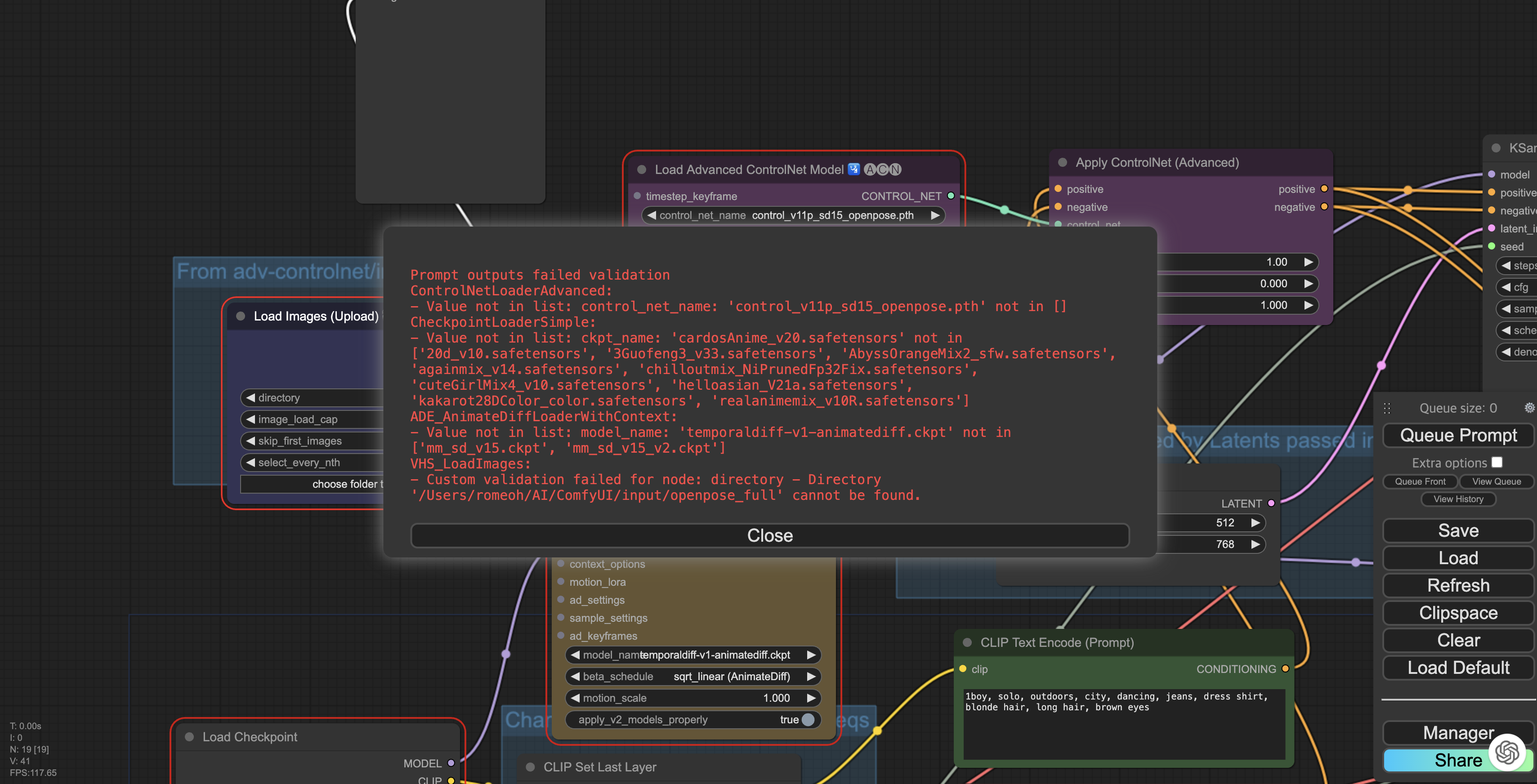Screen dimensions: 1537x784
Task: Collapse Apply ControlNet (Advanced) node dot
Action: [1063, 162]
